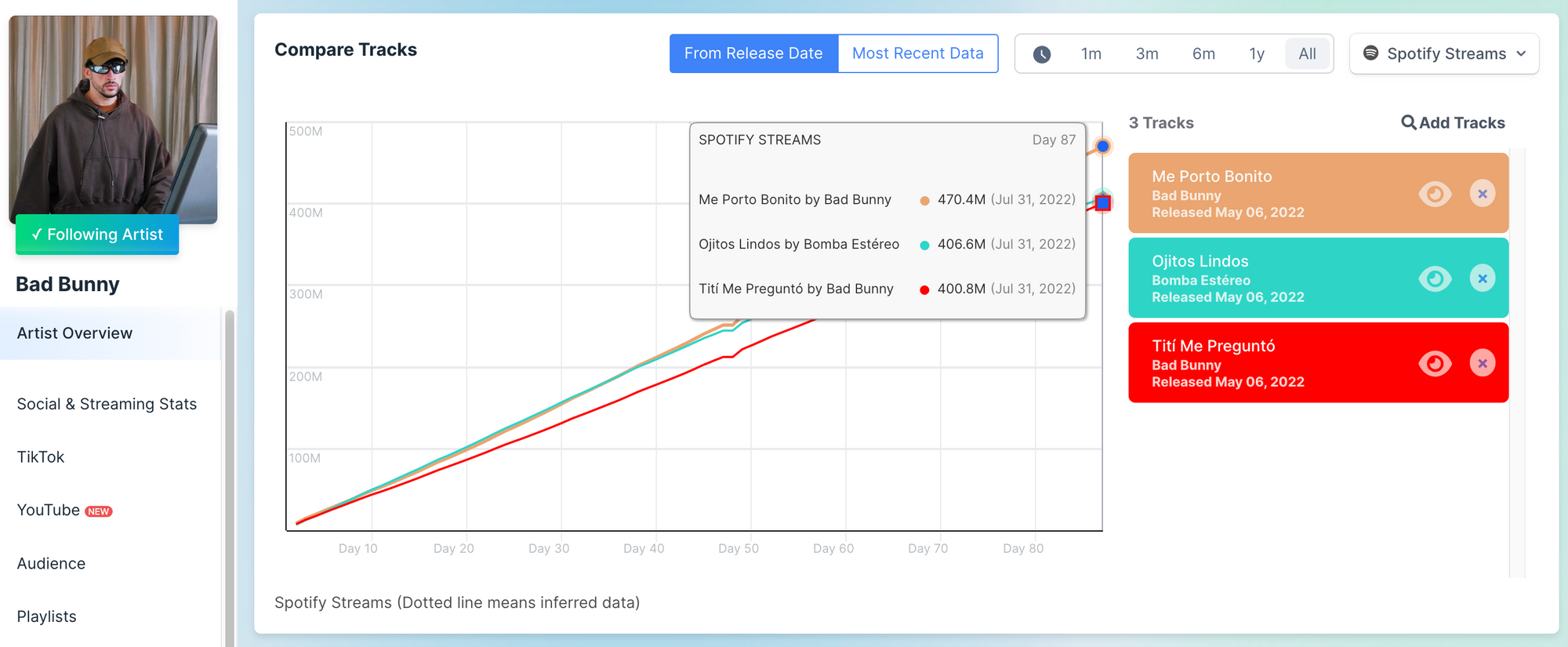
Task: Open the Spotify Streams metric dropdown
Action: tap(1444, 53)
